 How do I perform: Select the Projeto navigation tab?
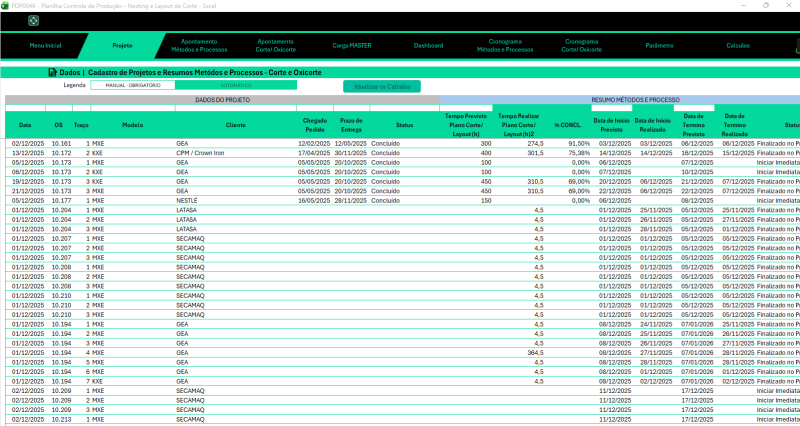[x=122, y=46]
